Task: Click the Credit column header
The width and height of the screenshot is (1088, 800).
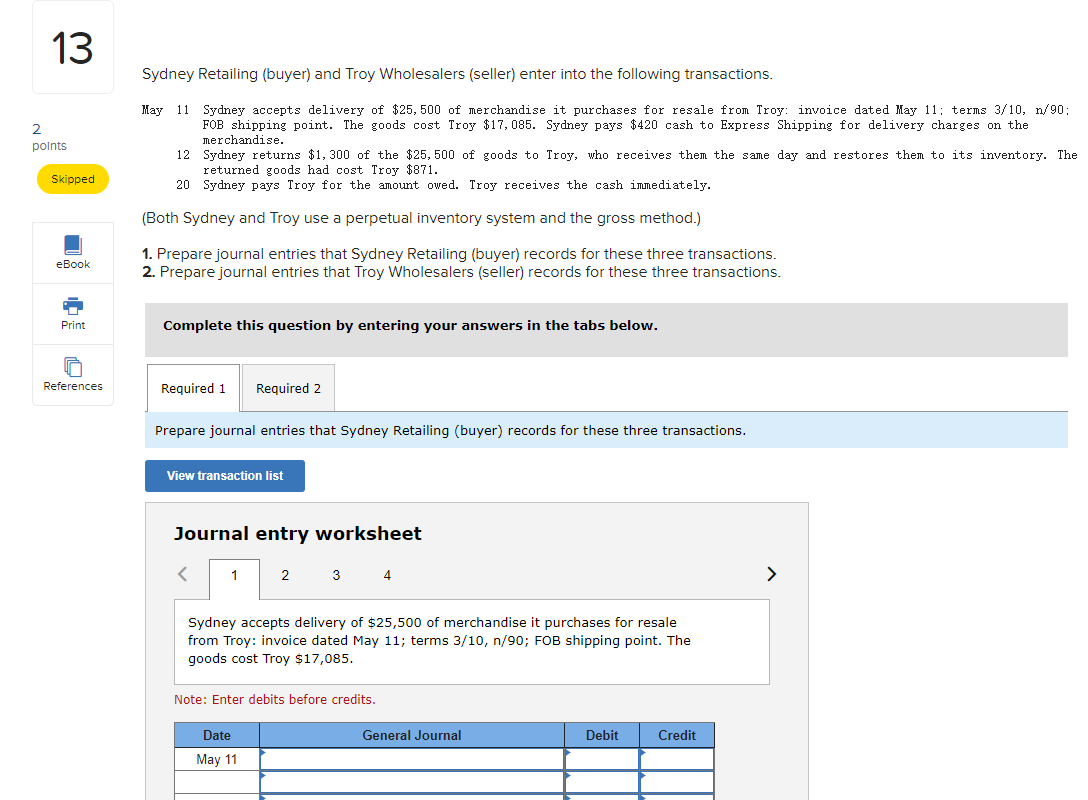Action: (677, 735)
